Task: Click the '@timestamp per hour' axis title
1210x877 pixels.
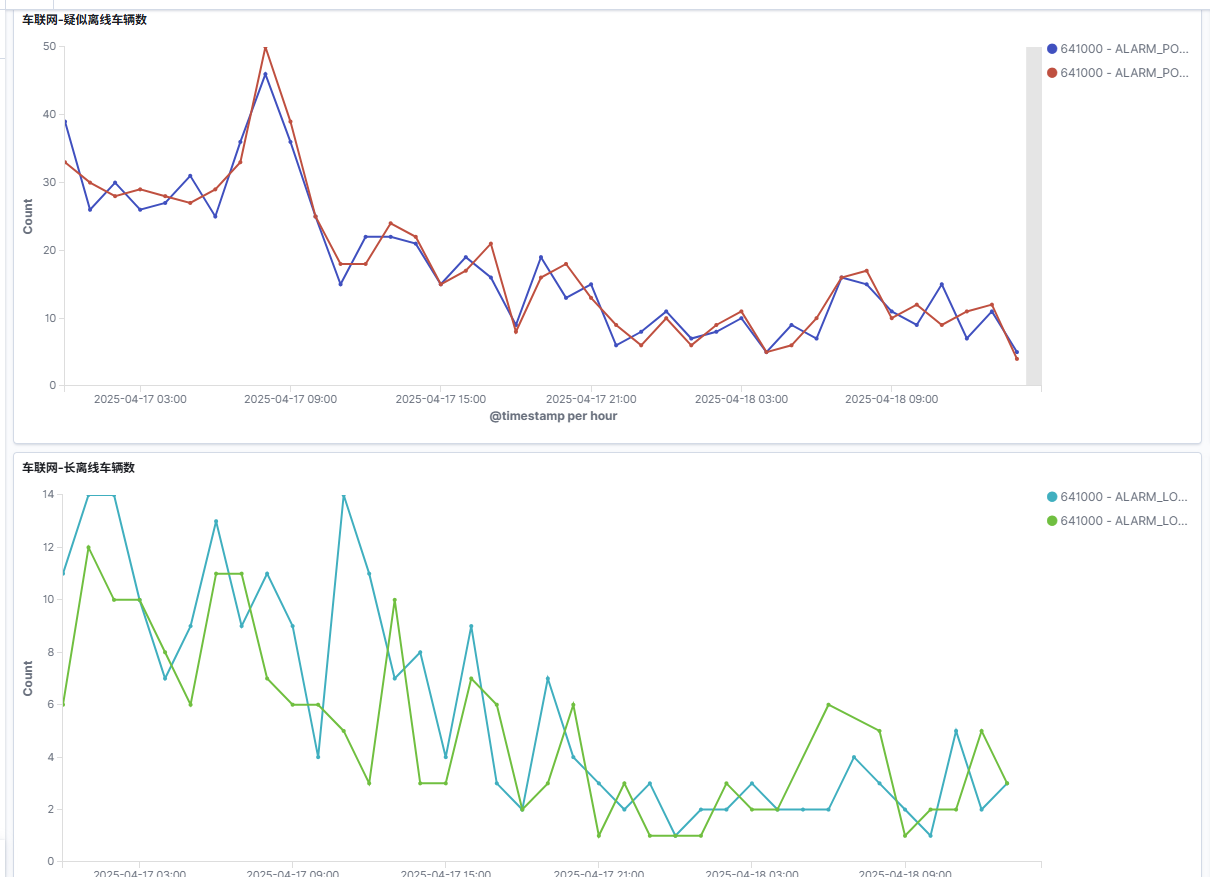Action: coord(553,416)
